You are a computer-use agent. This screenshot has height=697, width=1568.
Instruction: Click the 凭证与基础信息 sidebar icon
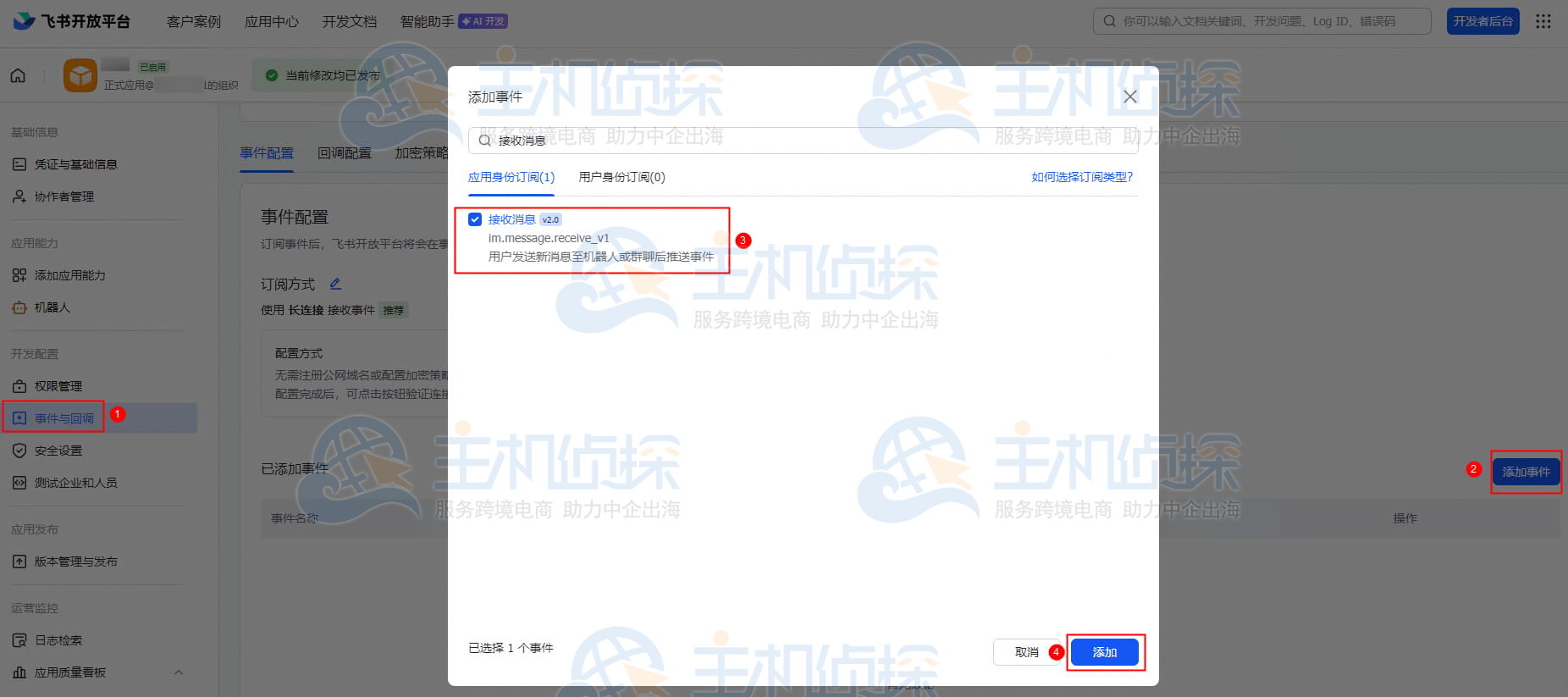click(19, 164)
